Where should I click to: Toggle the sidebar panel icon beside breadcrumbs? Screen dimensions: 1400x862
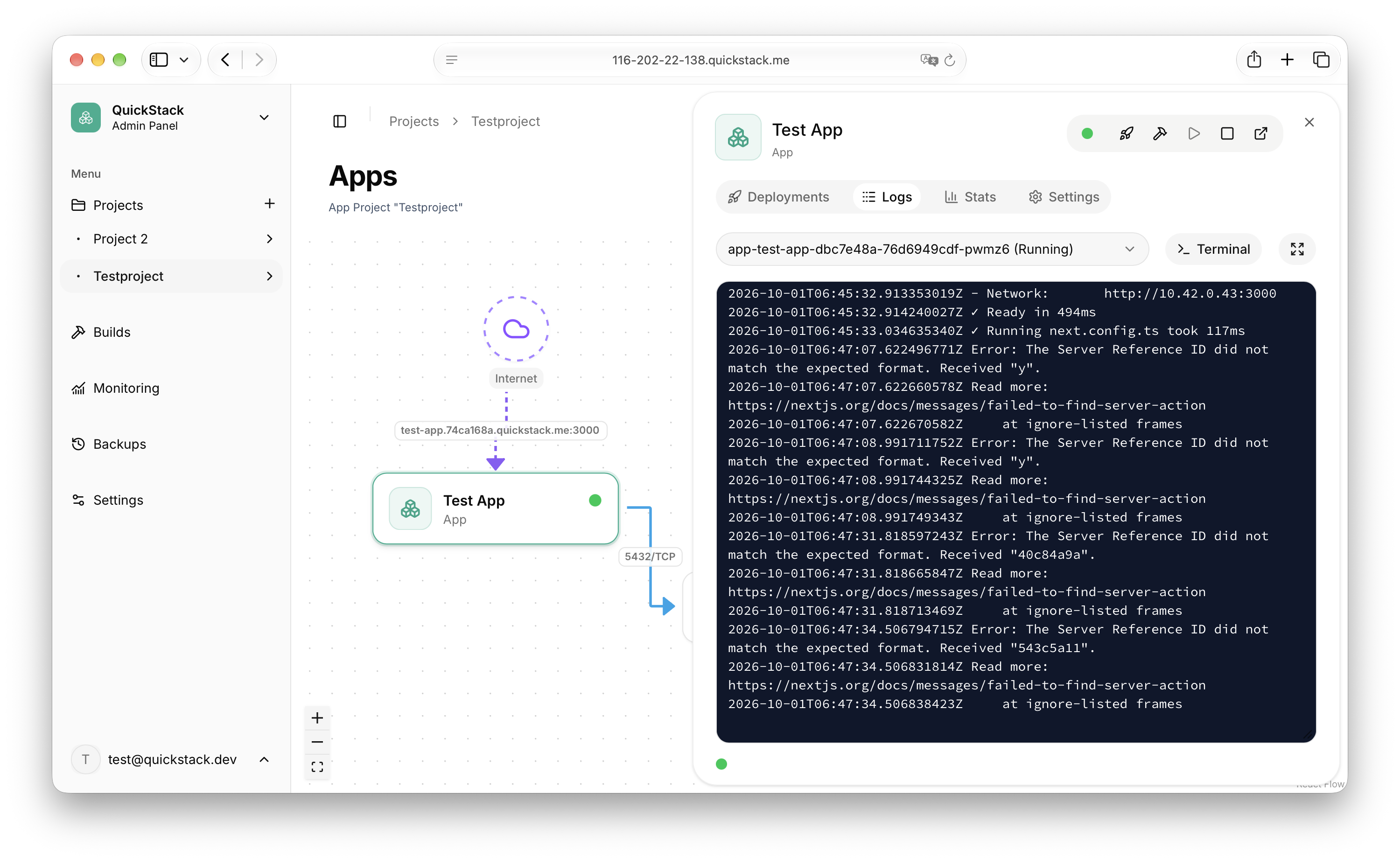click(x=340, y=121)
